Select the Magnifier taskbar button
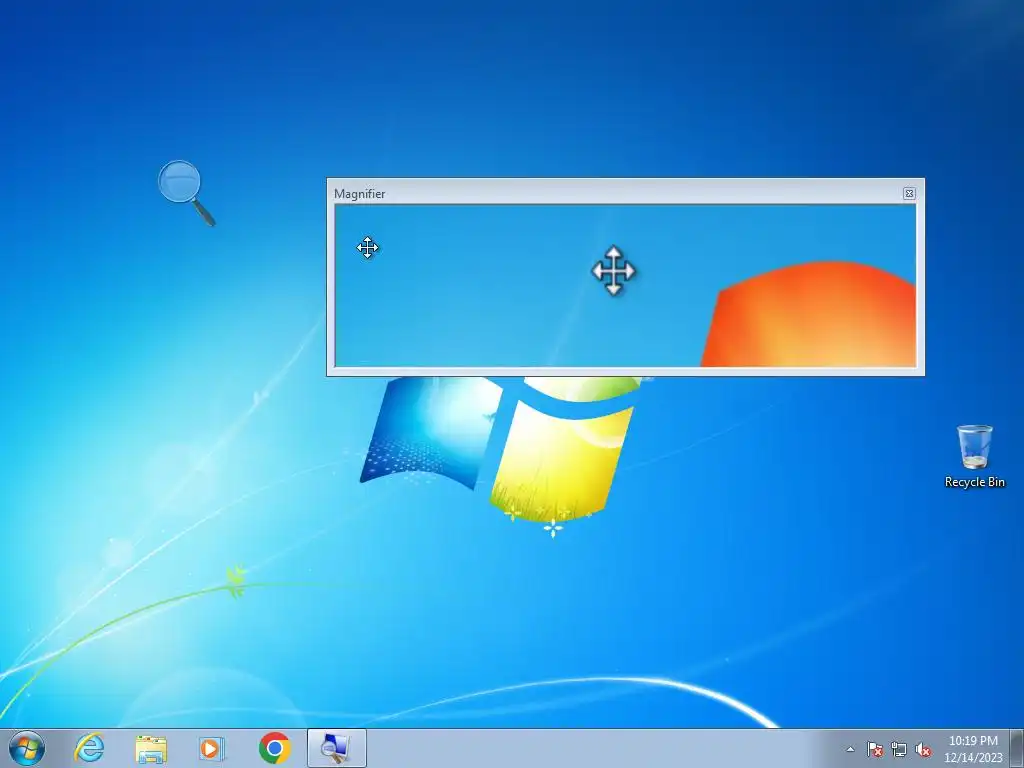This screenshot has width=1024, height=768. coord(336,748)
